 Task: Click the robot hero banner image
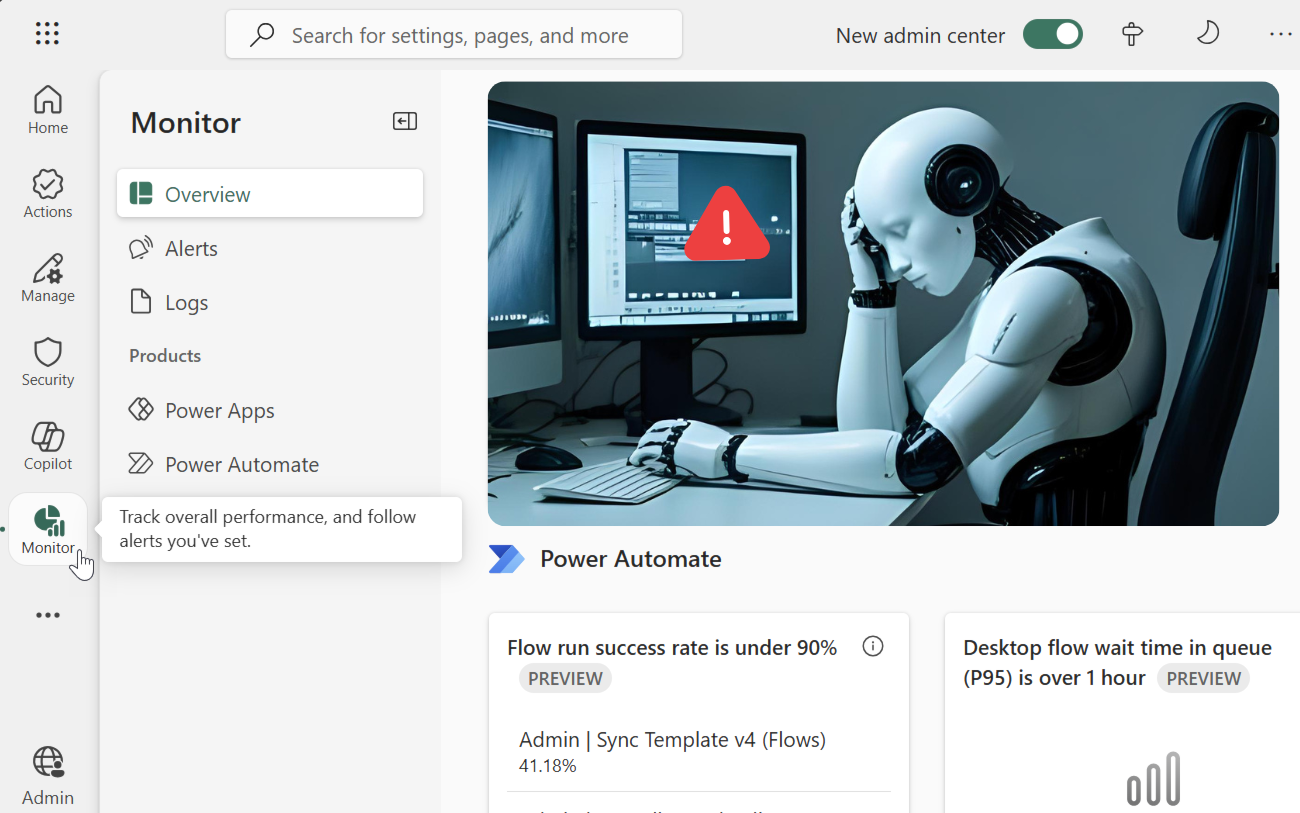(883, 304)
